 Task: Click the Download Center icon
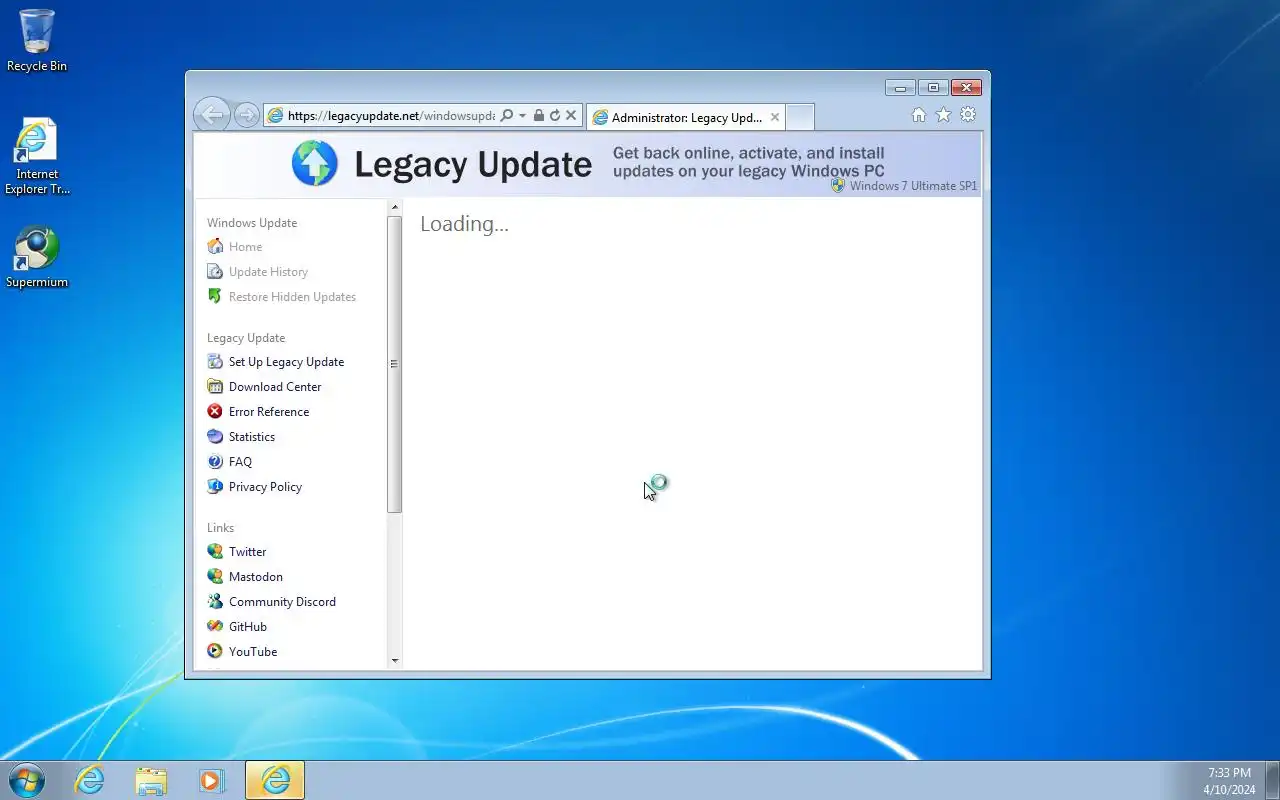tap(214, 386)
